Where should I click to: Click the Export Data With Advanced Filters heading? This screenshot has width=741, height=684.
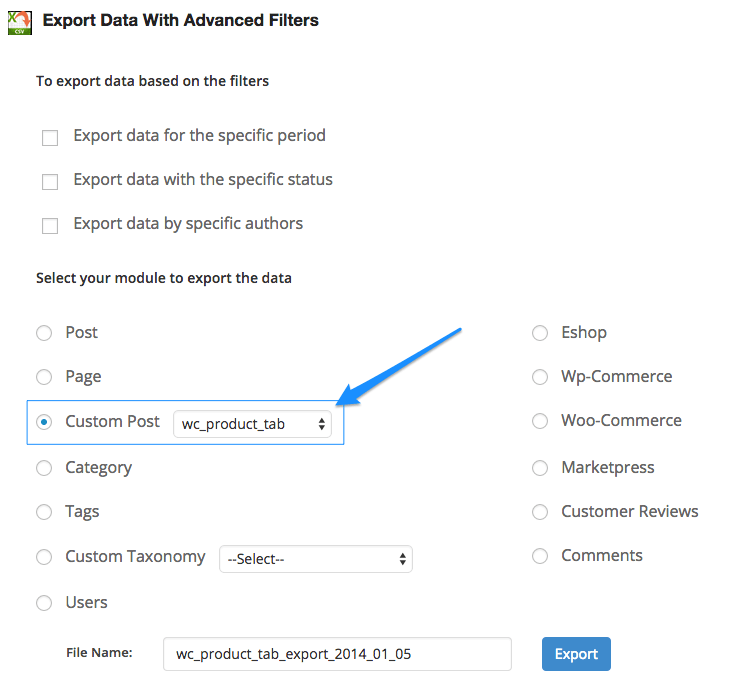point(181,21)
